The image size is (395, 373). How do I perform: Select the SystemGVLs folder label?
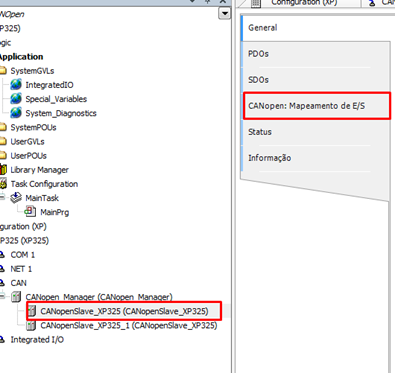tap(32, 71)
